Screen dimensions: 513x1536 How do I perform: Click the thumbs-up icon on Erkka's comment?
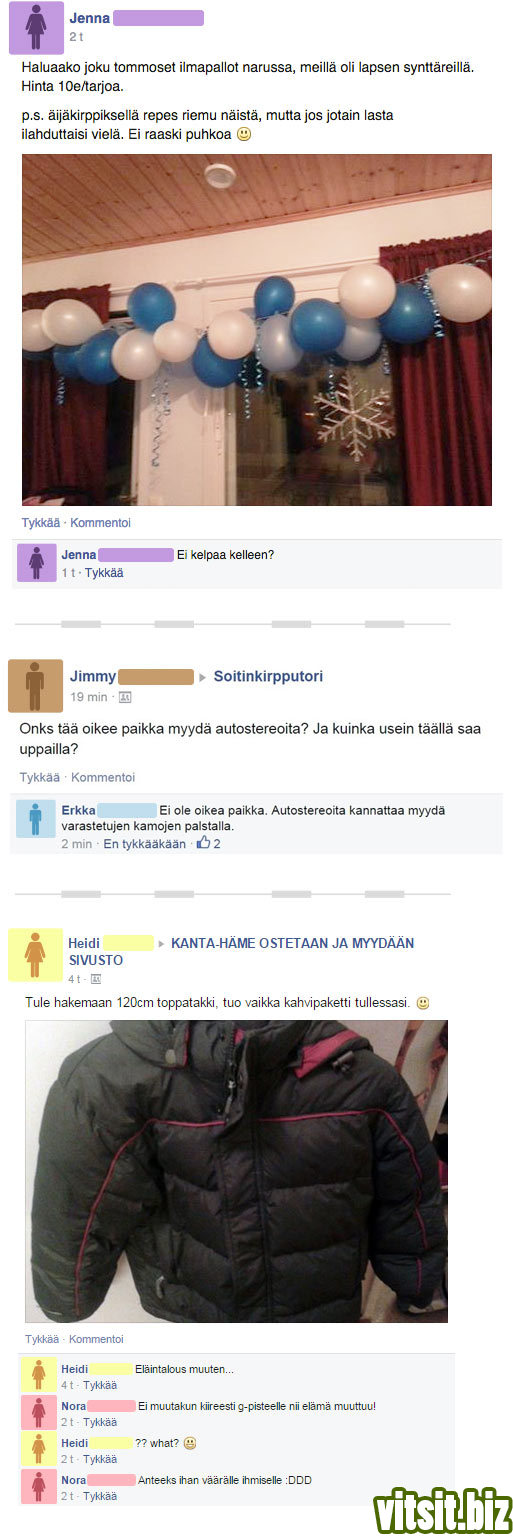[203, 843]
